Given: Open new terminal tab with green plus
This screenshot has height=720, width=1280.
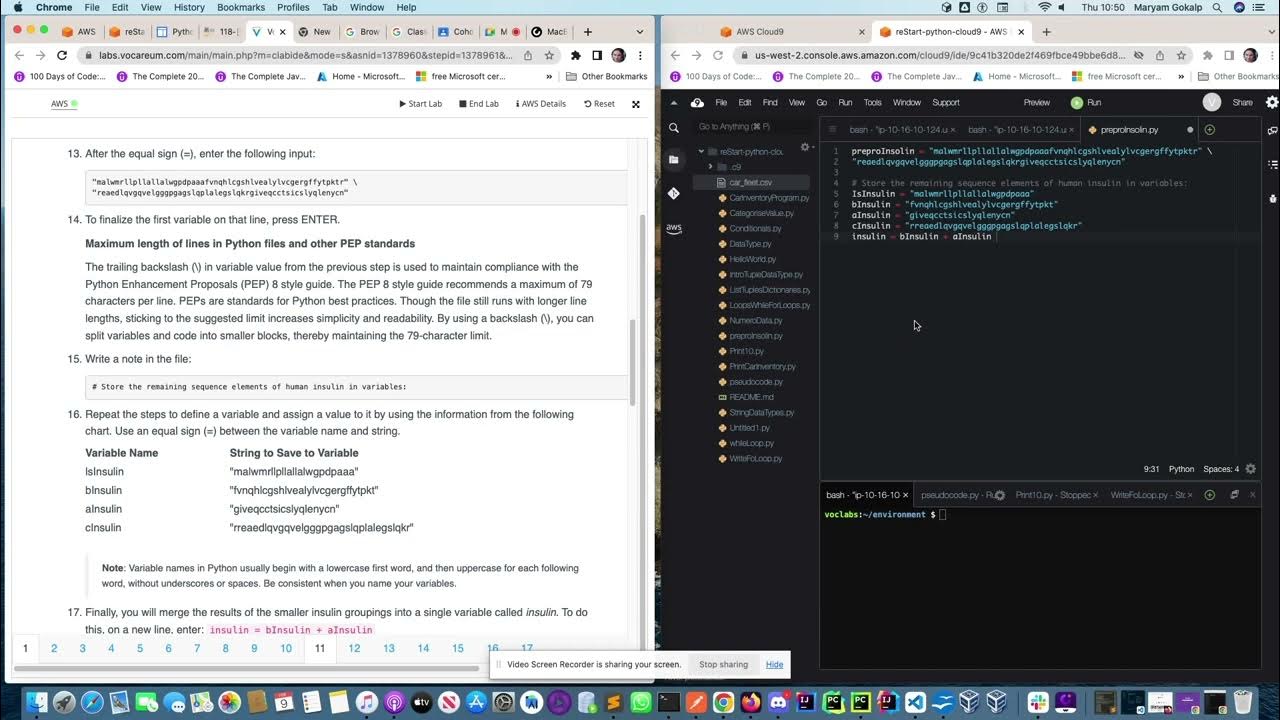Looking at the screenshot, I should click(1209, 495).
